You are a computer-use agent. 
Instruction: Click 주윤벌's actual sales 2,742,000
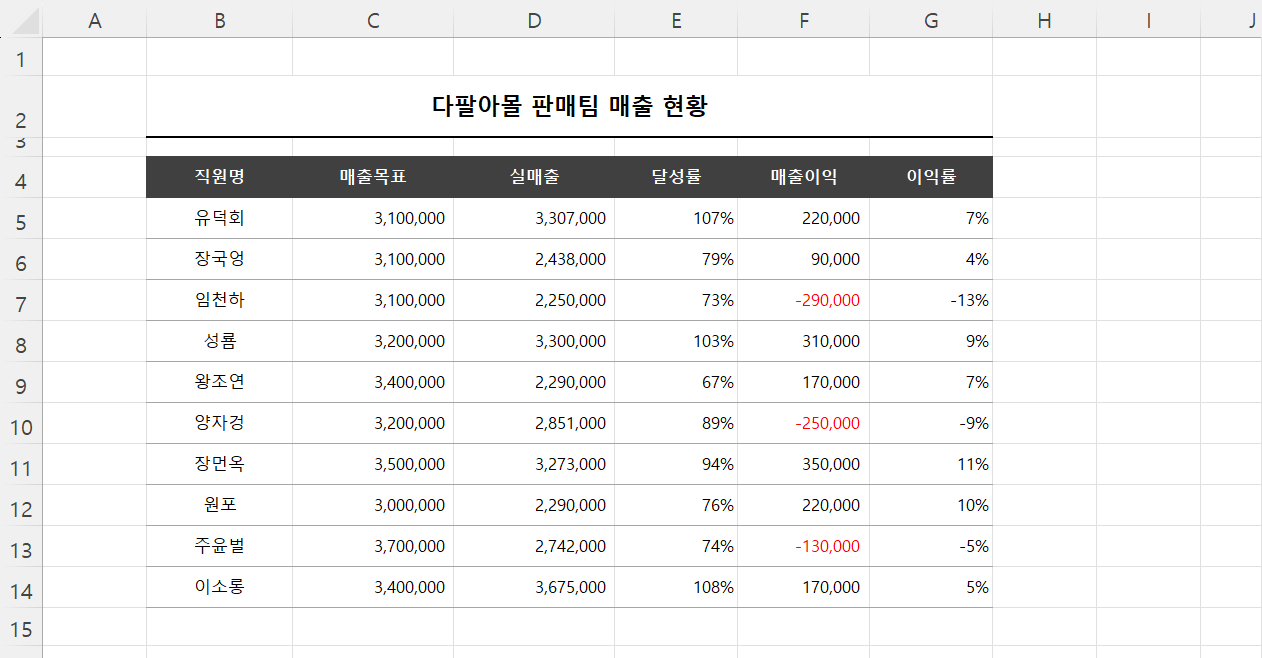pyautogui.click(x=570, y=546)
